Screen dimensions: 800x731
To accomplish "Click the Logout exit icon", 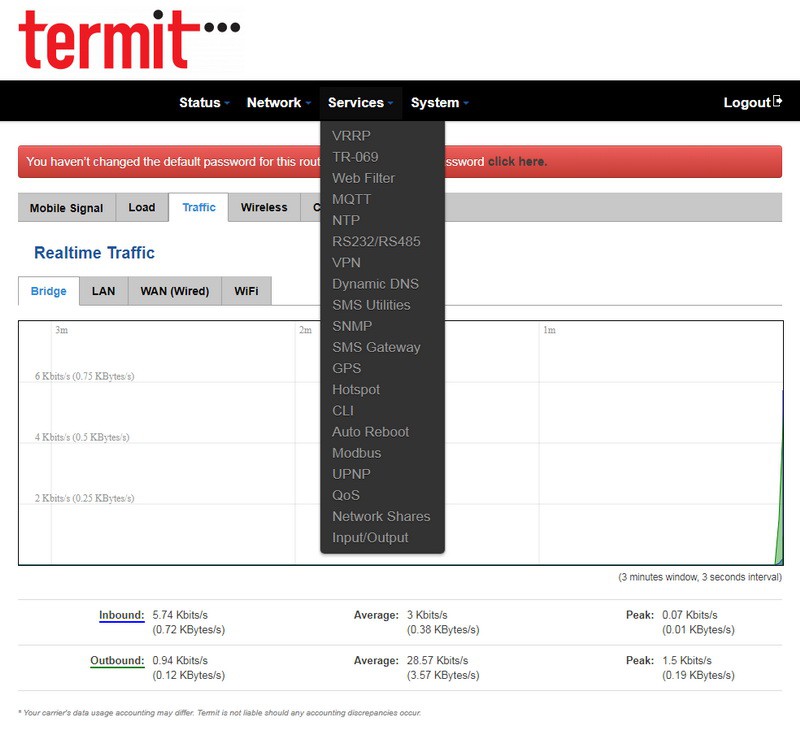I will (x=777, y=102).
